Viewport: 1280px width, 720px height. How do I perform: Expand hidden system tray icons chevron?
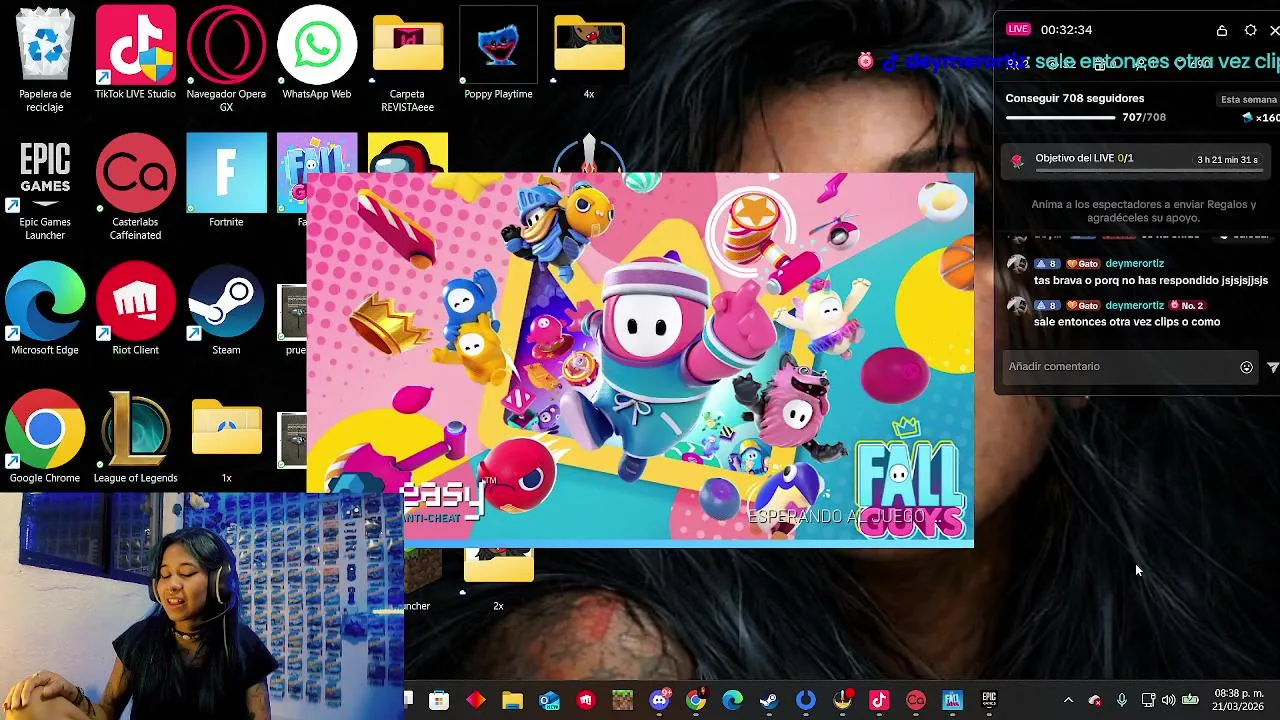point(1068,700)
